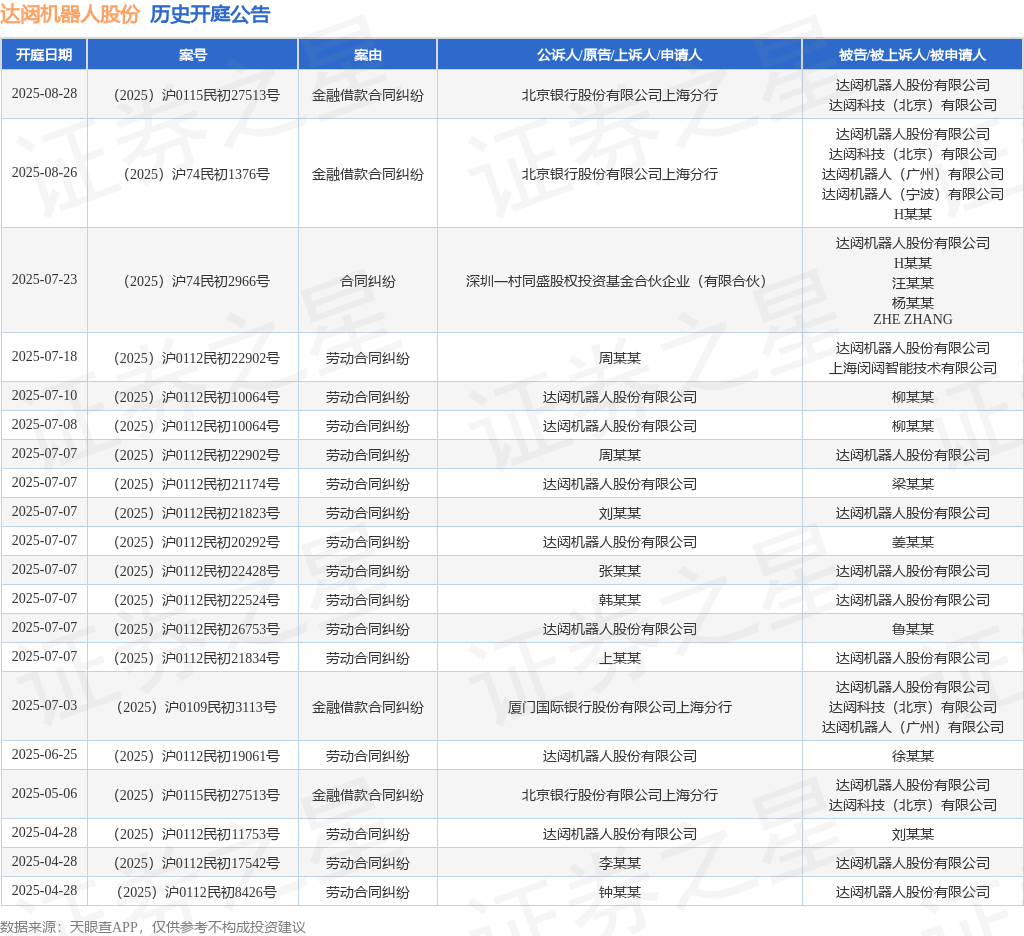This screenshot has height=936, width=1024.
Task: Click defendant 徐某某
Action: [x=912, y=756]
